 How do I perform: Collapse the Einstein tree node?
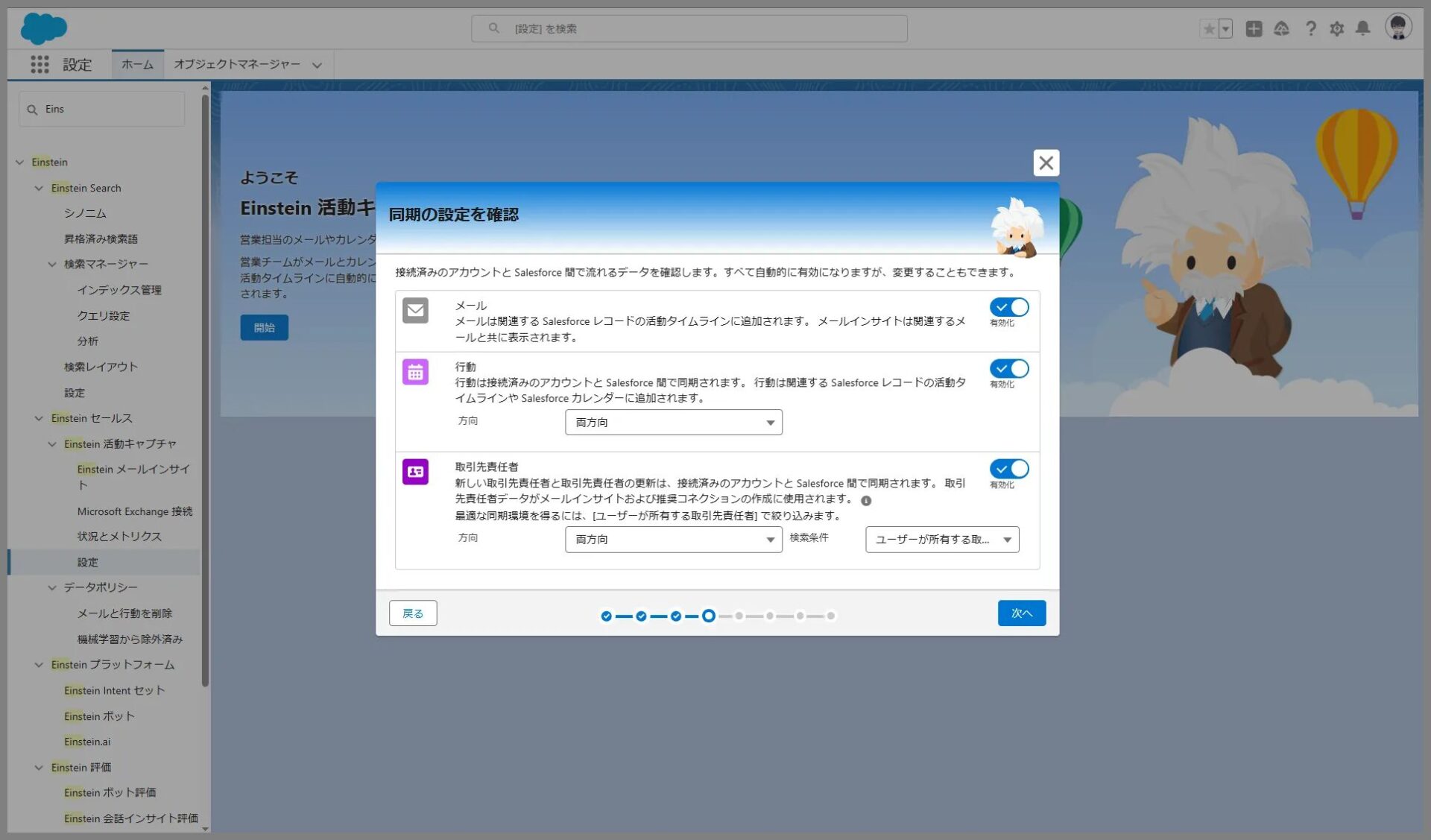pos(19,162)
